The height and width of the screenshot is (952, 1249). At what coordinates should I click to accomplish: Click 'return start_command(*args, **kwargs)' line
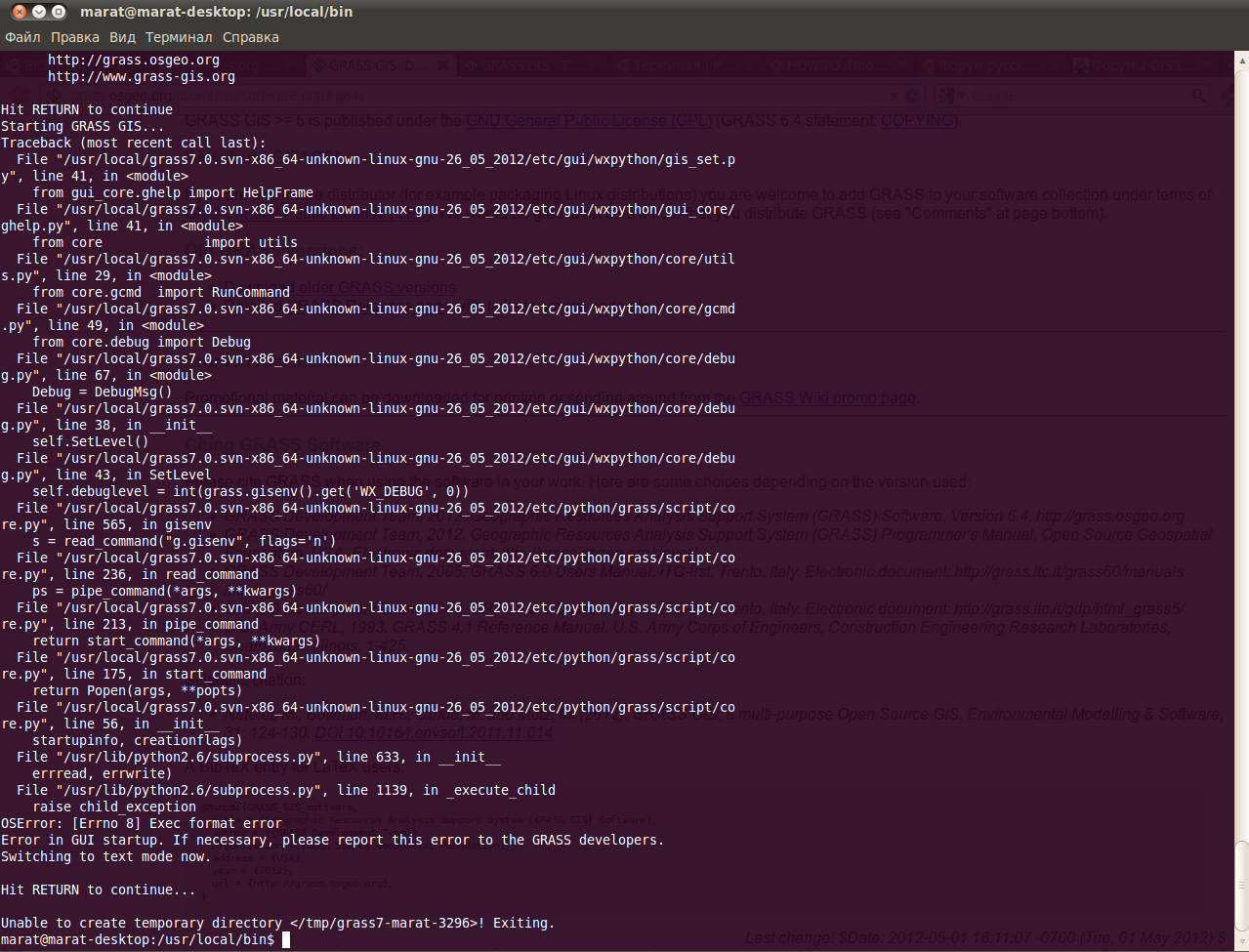(177, 641)
